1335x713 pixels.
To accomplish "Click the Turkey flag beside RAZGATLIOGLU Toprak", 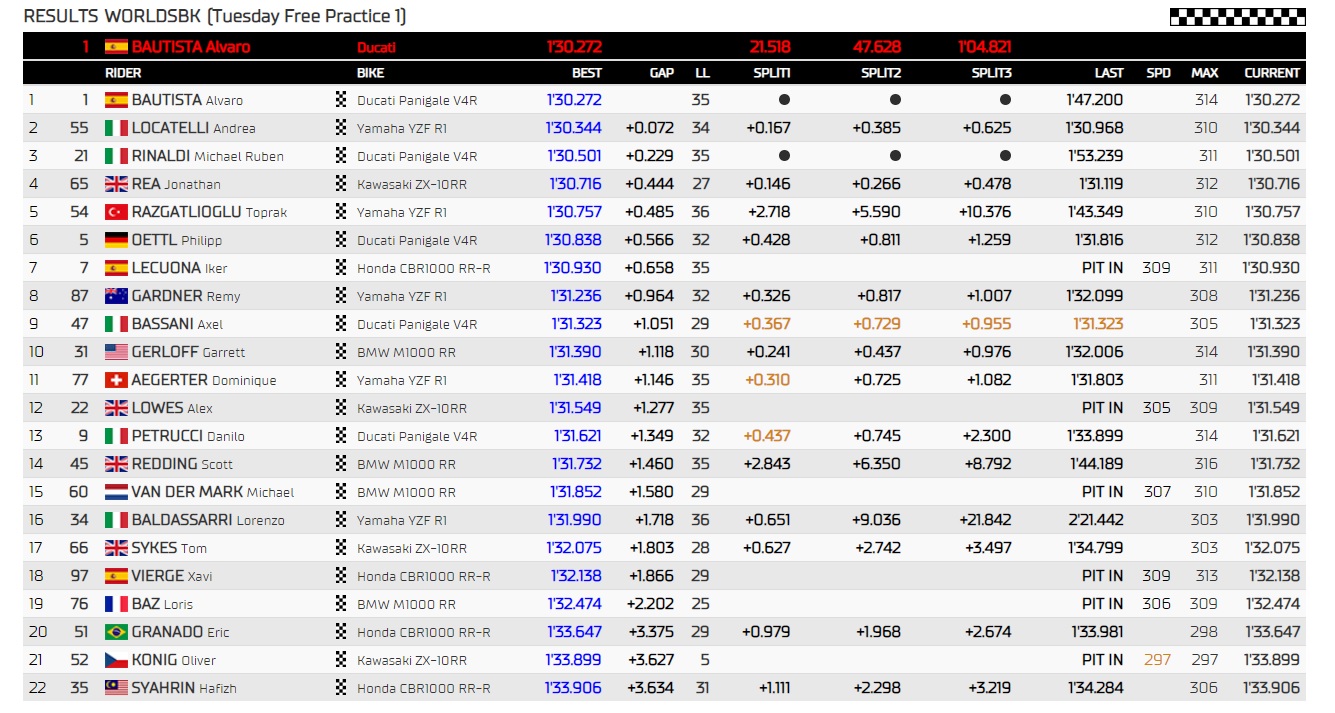I will [116, 212].
